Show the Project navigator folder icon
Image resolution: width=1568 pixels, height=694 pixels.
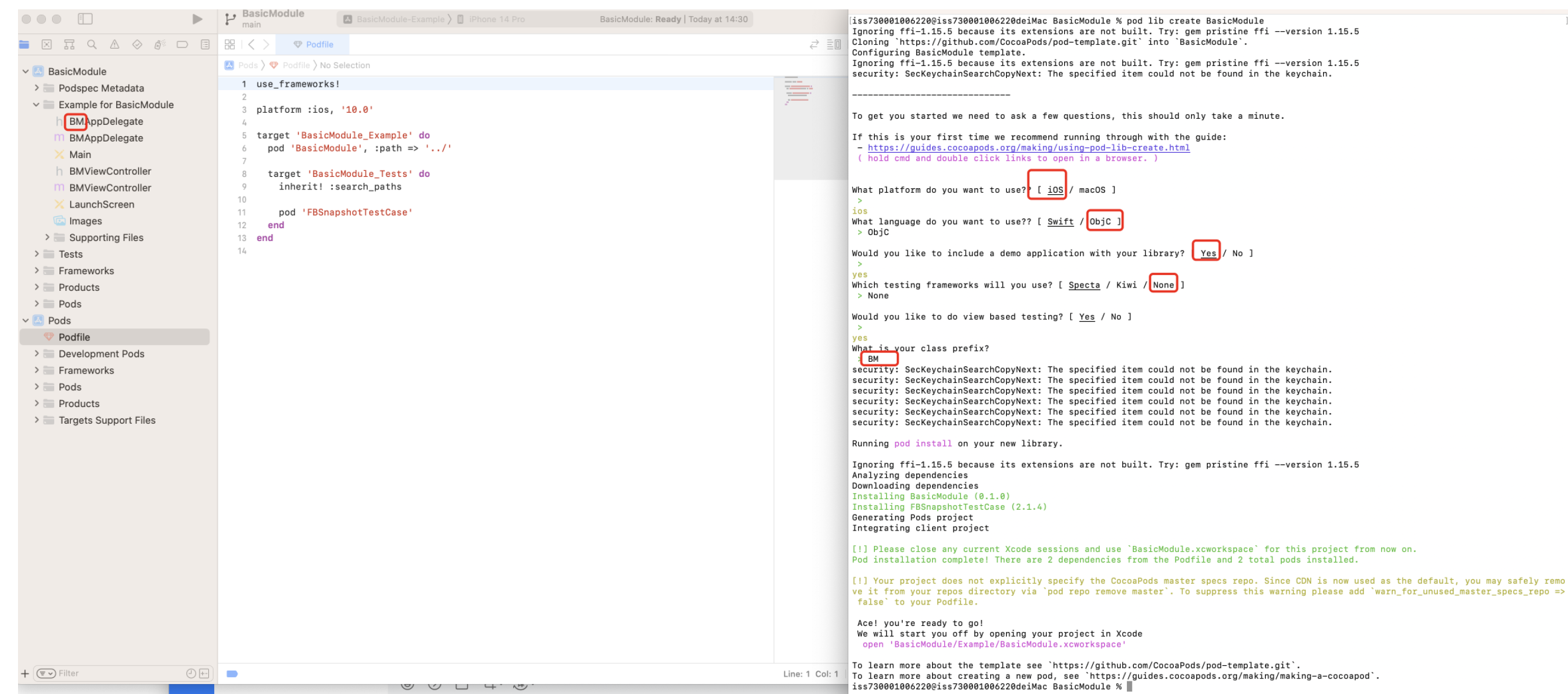(25, 45)
